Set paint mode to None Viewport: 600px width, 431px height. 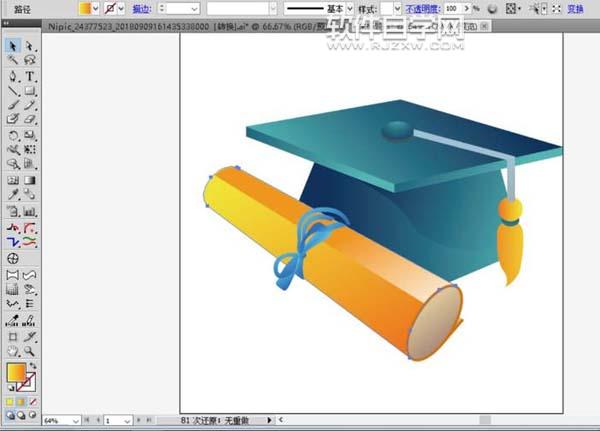pos(35,403)
